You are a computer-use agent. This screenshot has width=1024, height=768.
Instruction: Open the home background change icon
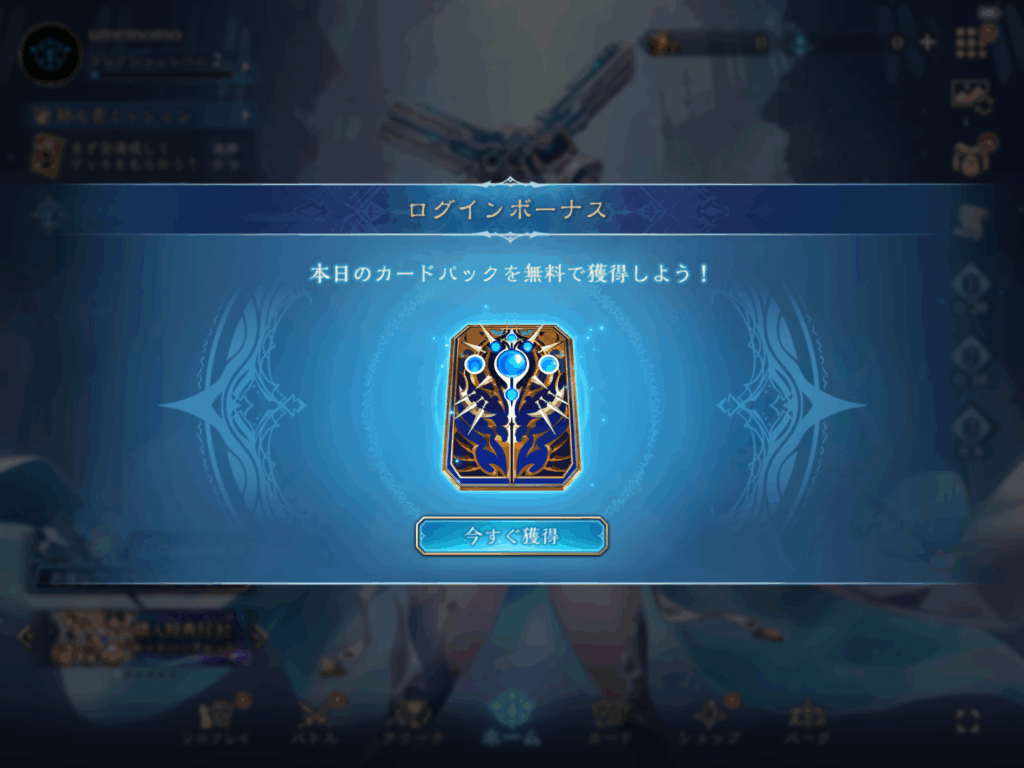[971, 97]
